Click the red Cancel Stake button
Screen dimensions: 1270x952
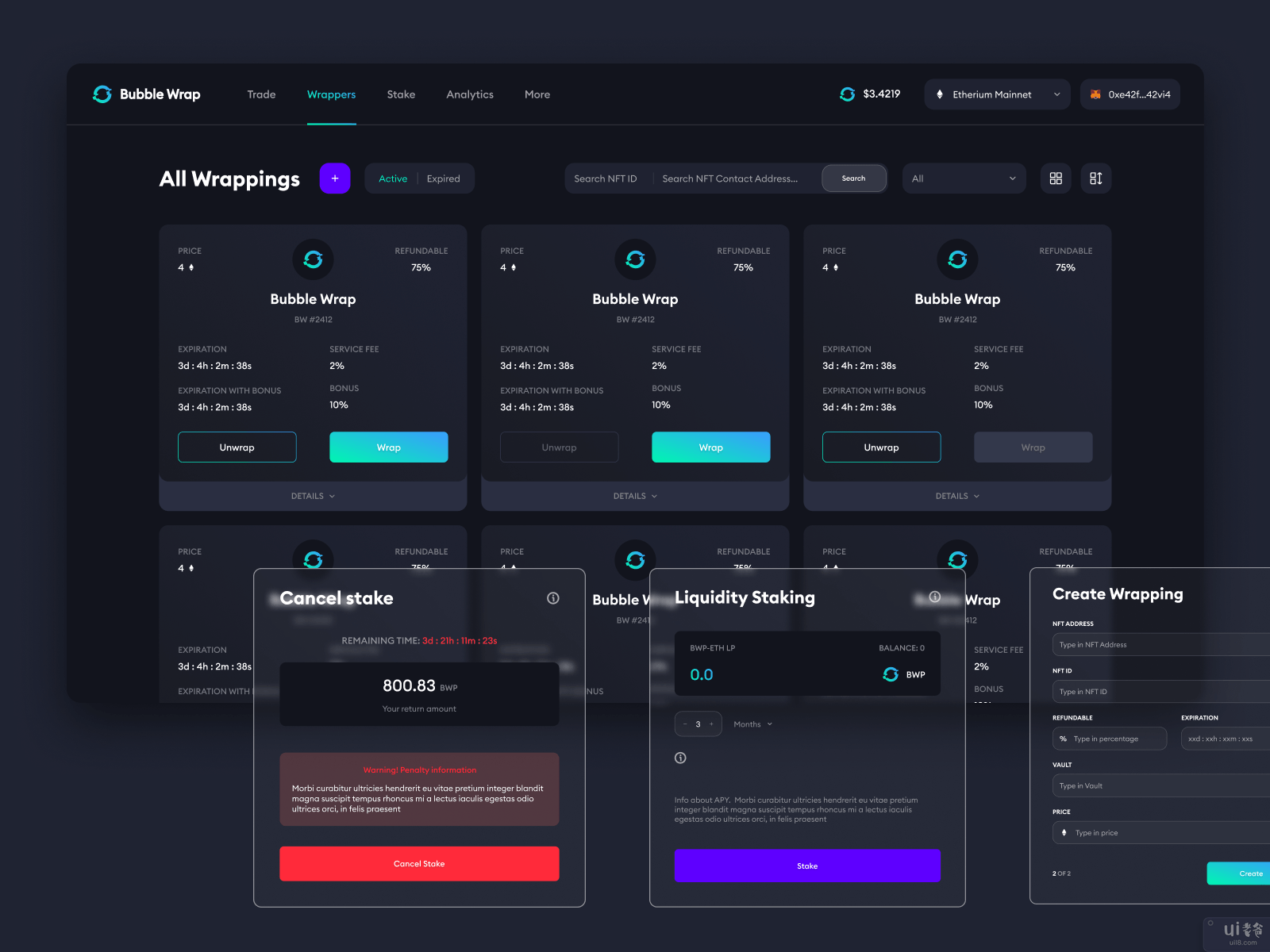coord(419,864)
